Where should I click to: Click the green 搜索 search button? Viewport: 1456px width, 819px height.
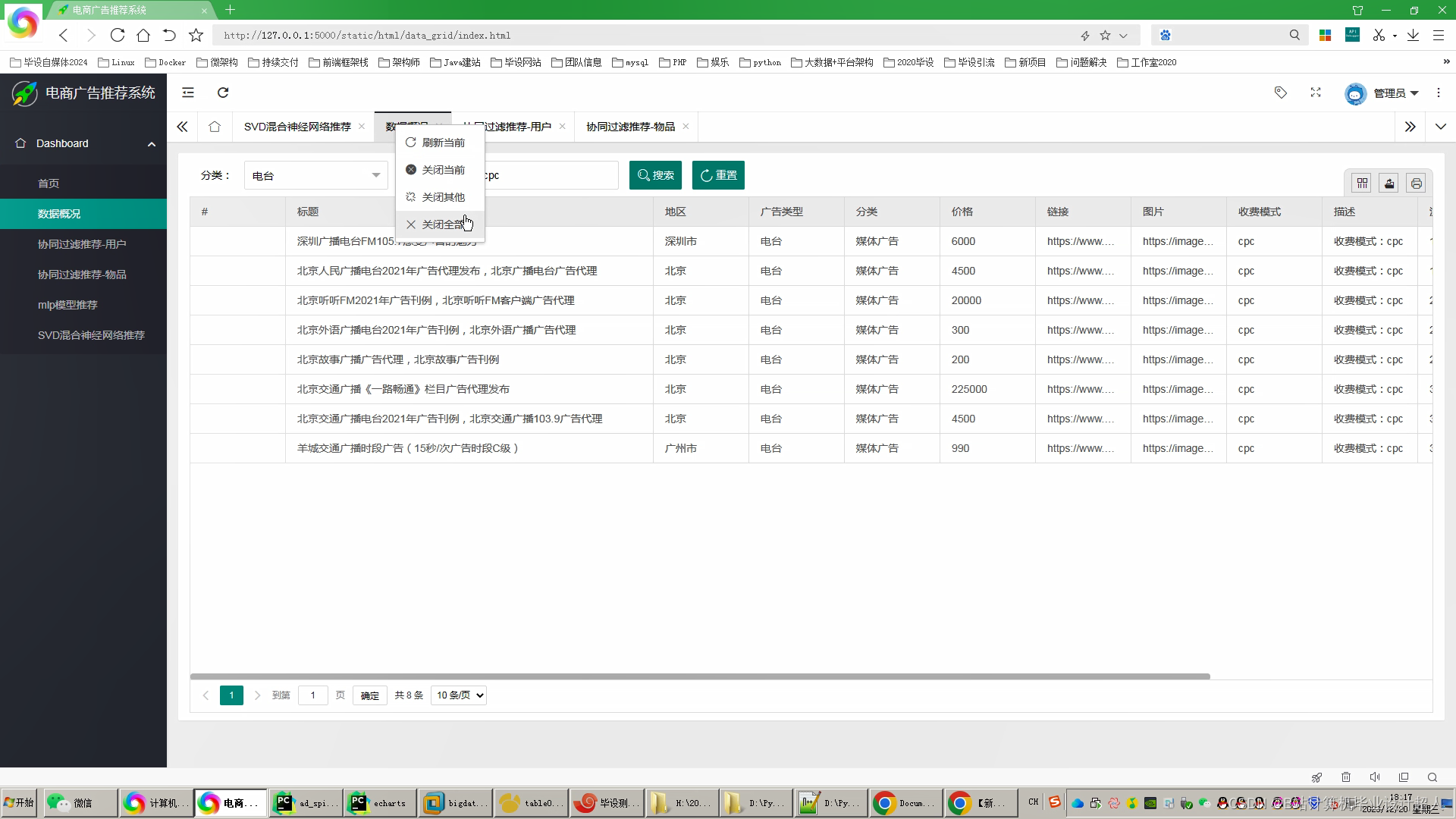pos(655,175)
